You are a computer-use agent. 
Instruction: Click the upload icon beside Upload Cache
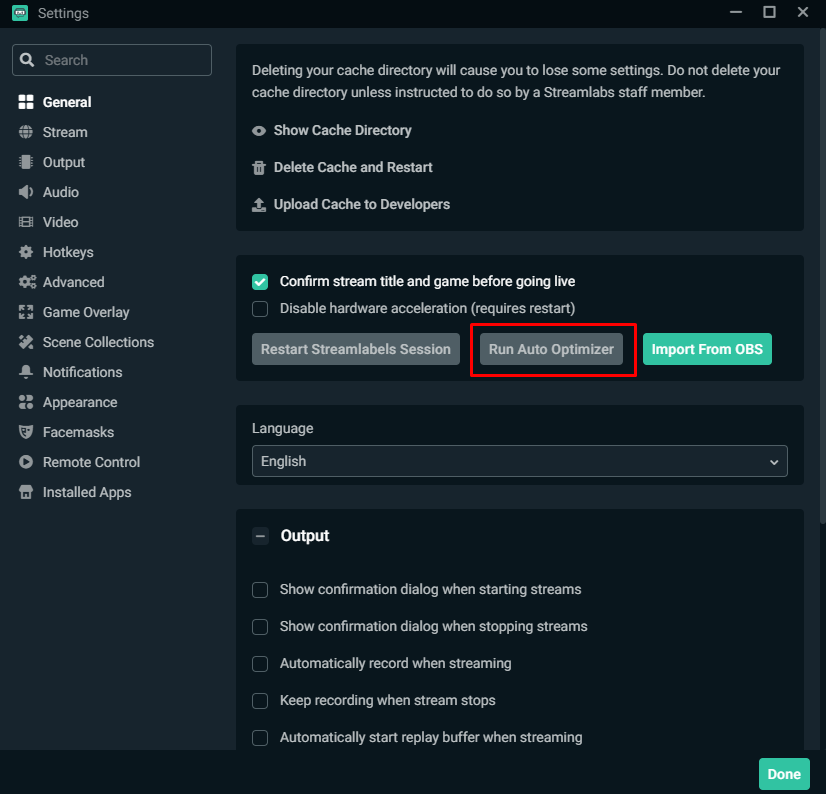(x=259, y=205)
